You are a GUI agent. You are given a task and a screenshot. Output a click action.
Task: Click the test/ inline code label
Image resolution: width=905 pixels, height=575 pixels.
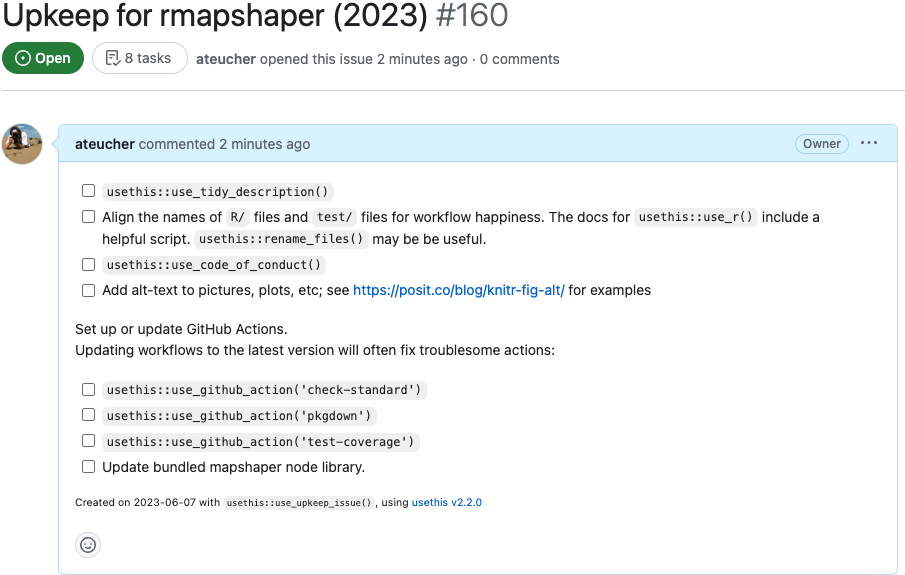pyautogui.click(x=334, y=217)
